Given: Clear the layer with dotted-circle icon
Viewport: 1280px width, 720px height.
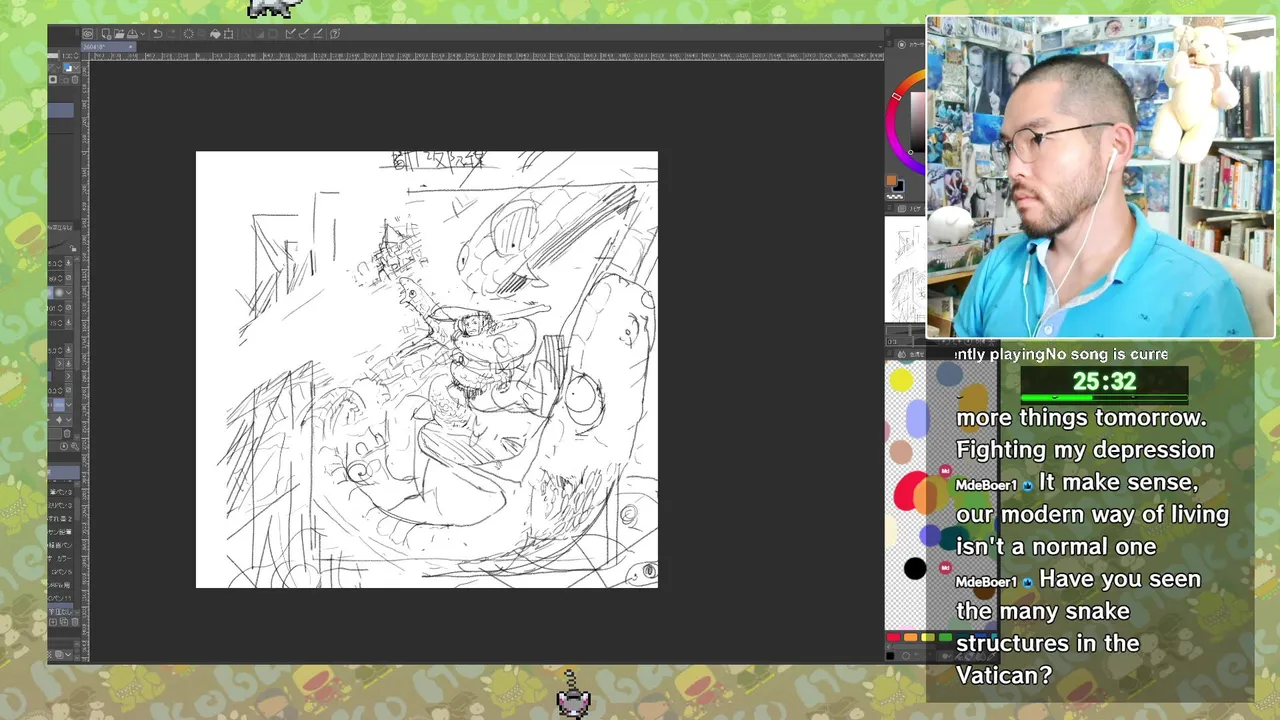Looking at the screenshot, I should point(189,34).
